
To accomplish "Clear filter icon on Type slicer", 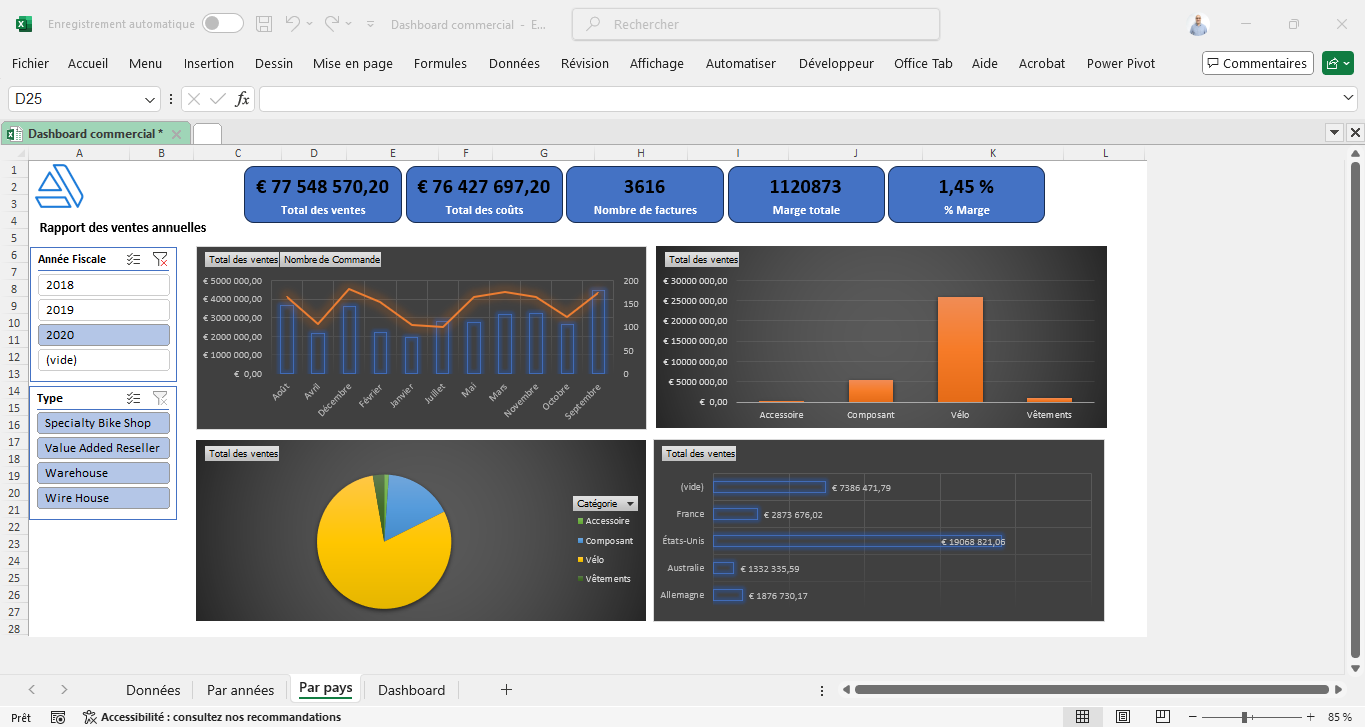I will coord(160,398).
